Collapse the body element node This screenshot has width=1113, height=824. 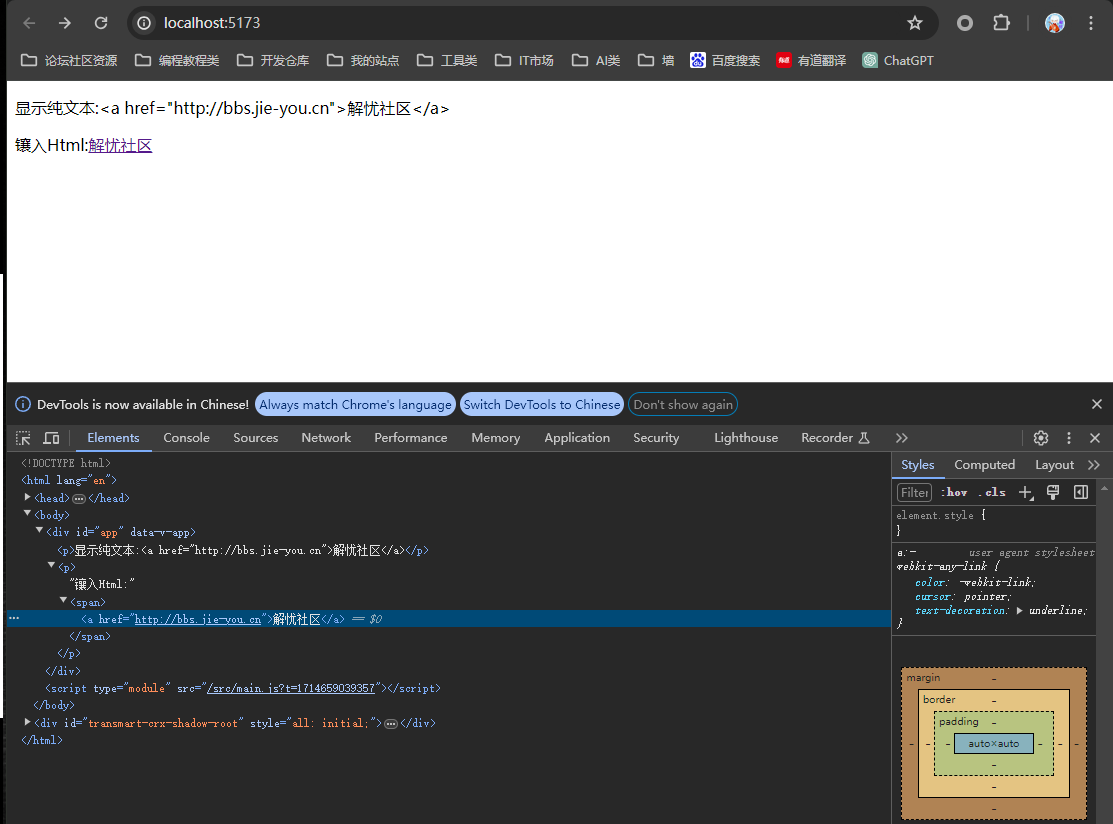tap(28, 513)
